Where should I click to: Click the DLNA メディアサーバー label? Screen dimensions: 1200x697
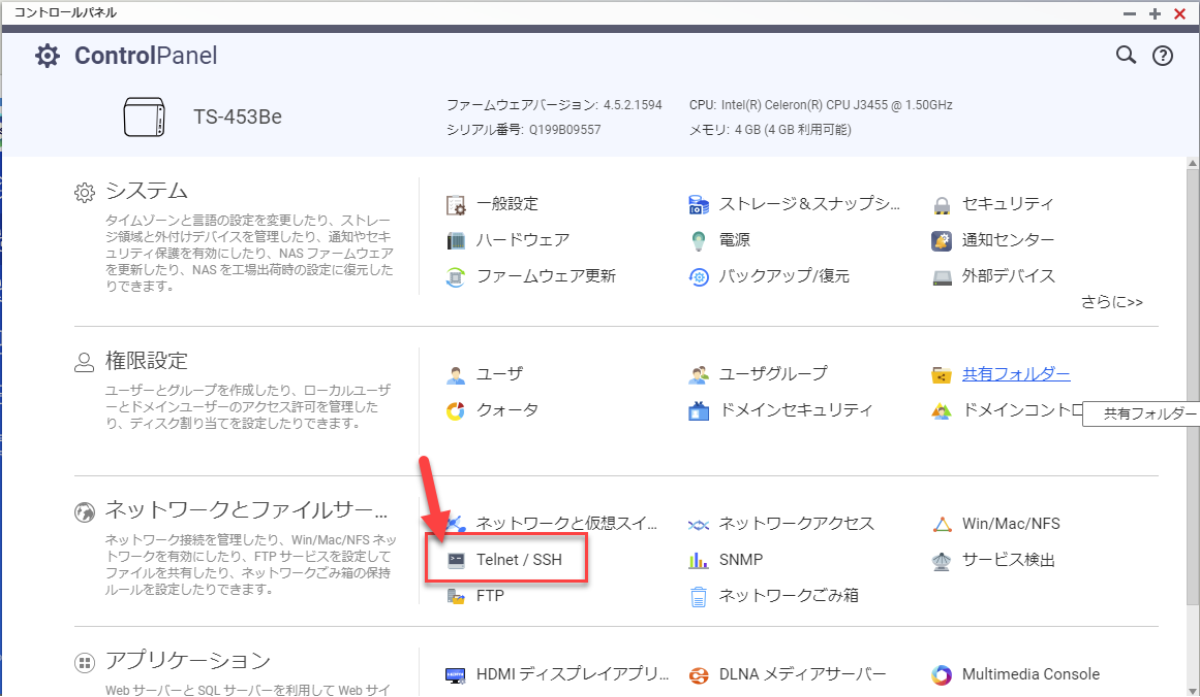click(x=803, y=675)
